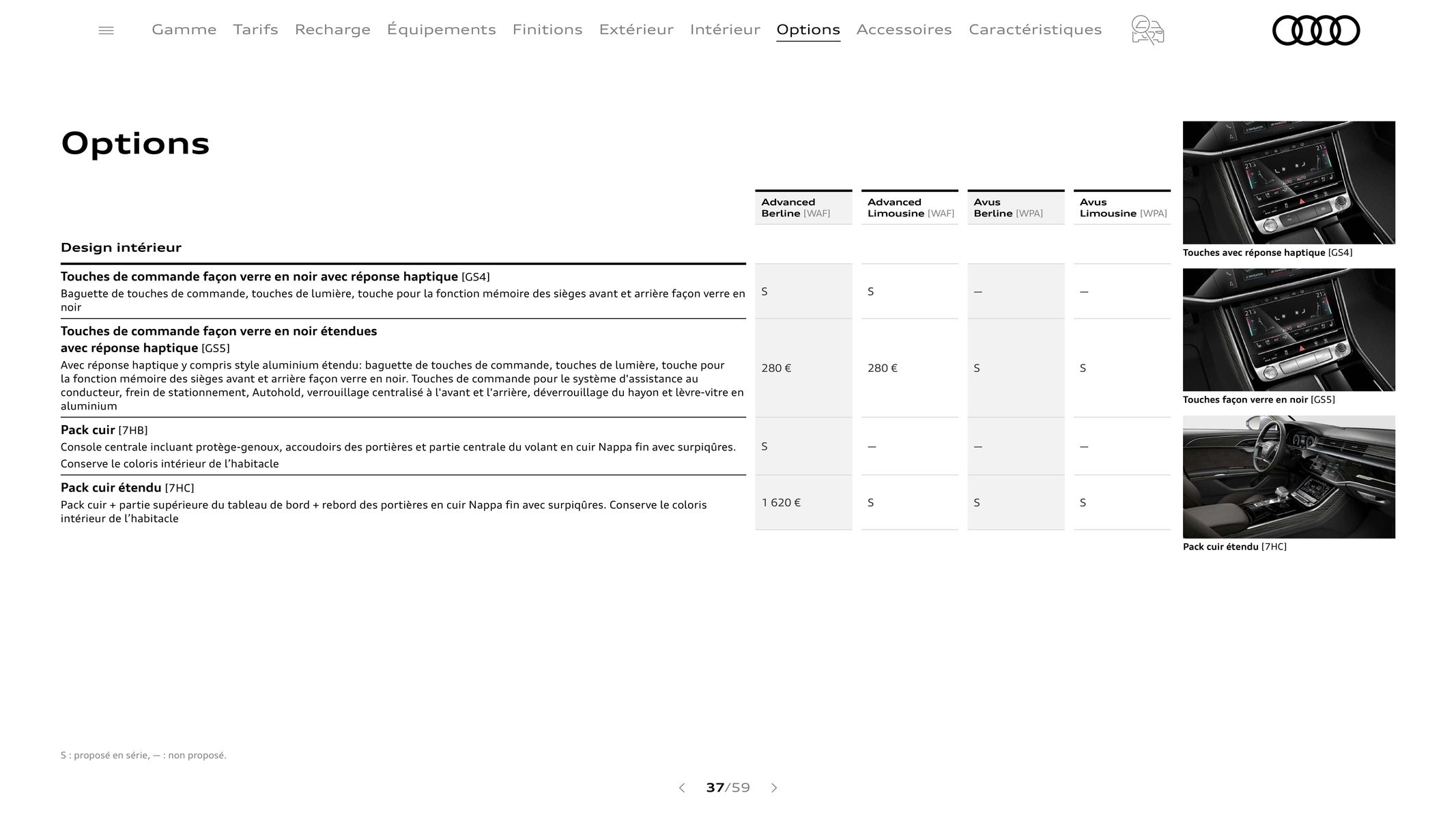Click the 'Pack cuir [7HB]' title
The width and height of the screenshot is (1456, 819).
pyautogui.click(x=104, y=430)
